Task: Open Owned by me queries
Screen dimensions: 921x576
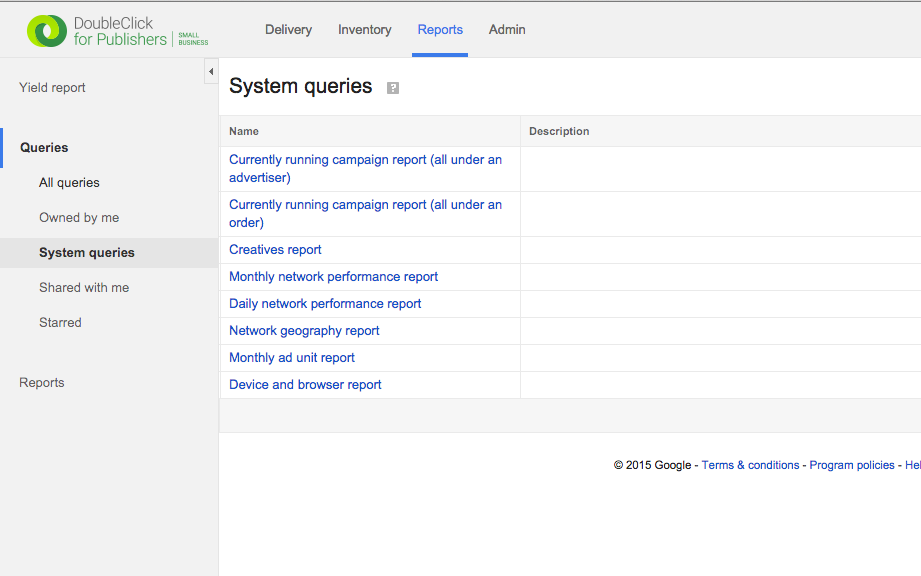Action: [x=79, y=218]
